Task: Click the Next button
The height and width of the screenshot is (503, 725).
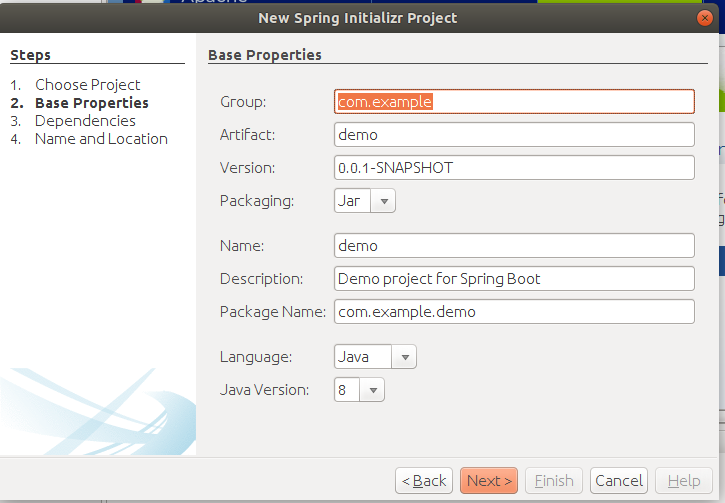Action: point(489,481)
